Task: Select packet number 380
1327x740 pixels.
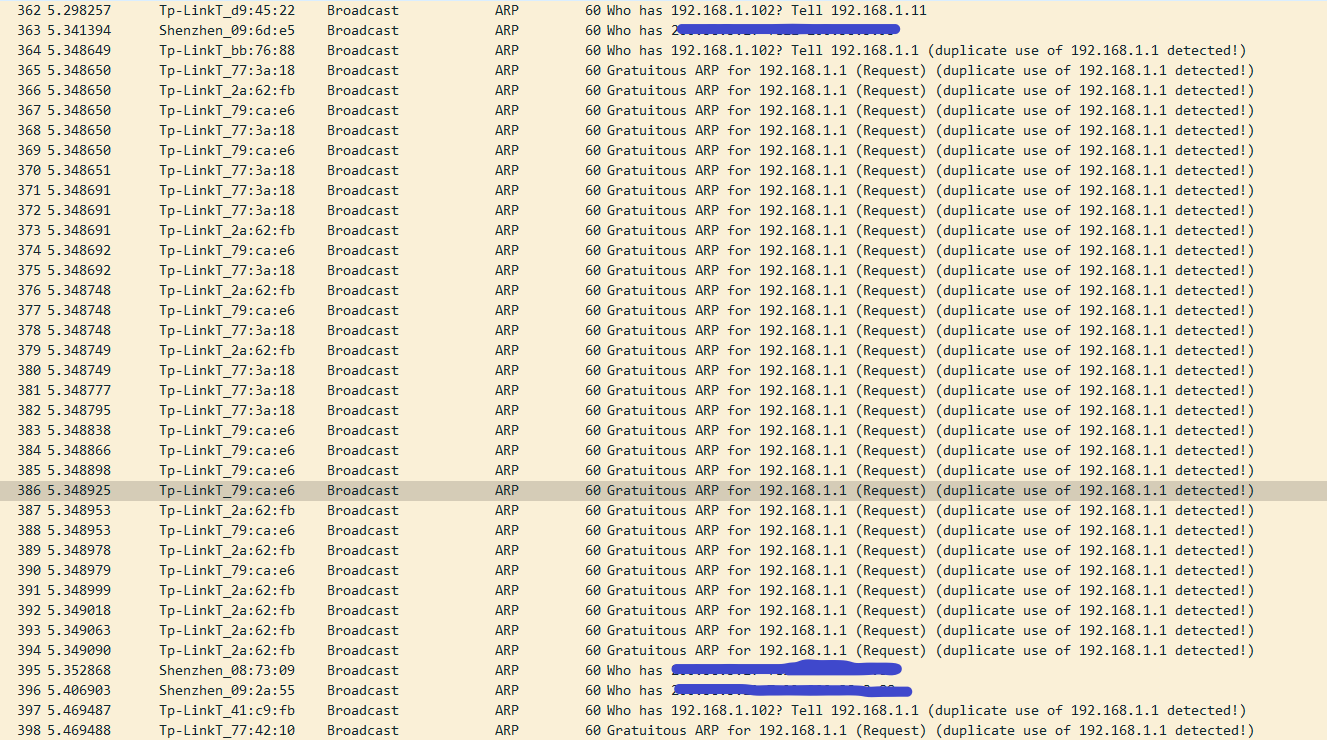Action: point(663,370)
